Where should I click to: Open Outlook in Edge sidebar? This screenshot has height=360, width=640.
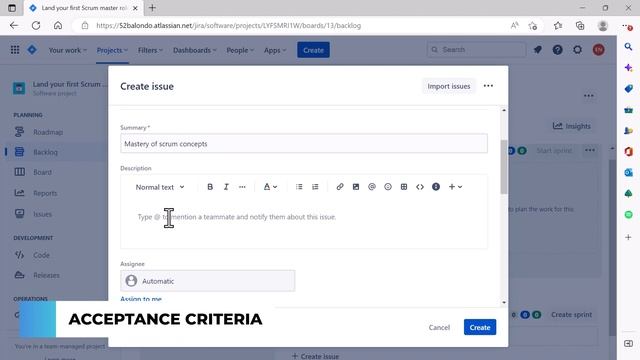tap(629, 172)
